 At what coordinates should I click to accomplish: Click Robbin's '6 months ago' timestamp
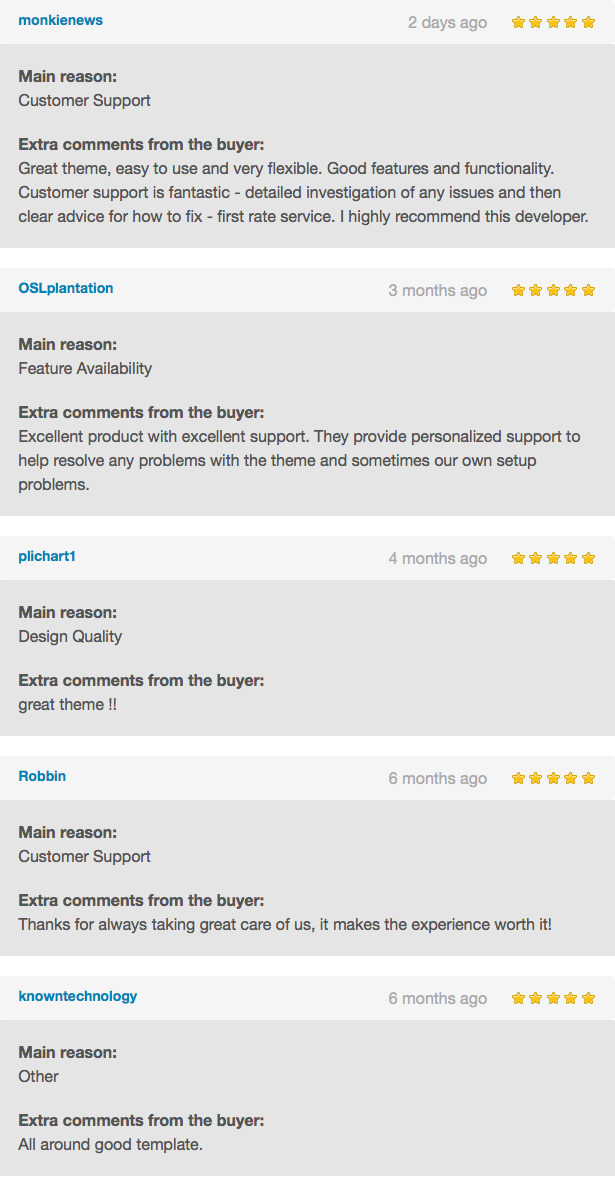pyautogui.click(x=437, y=778)
